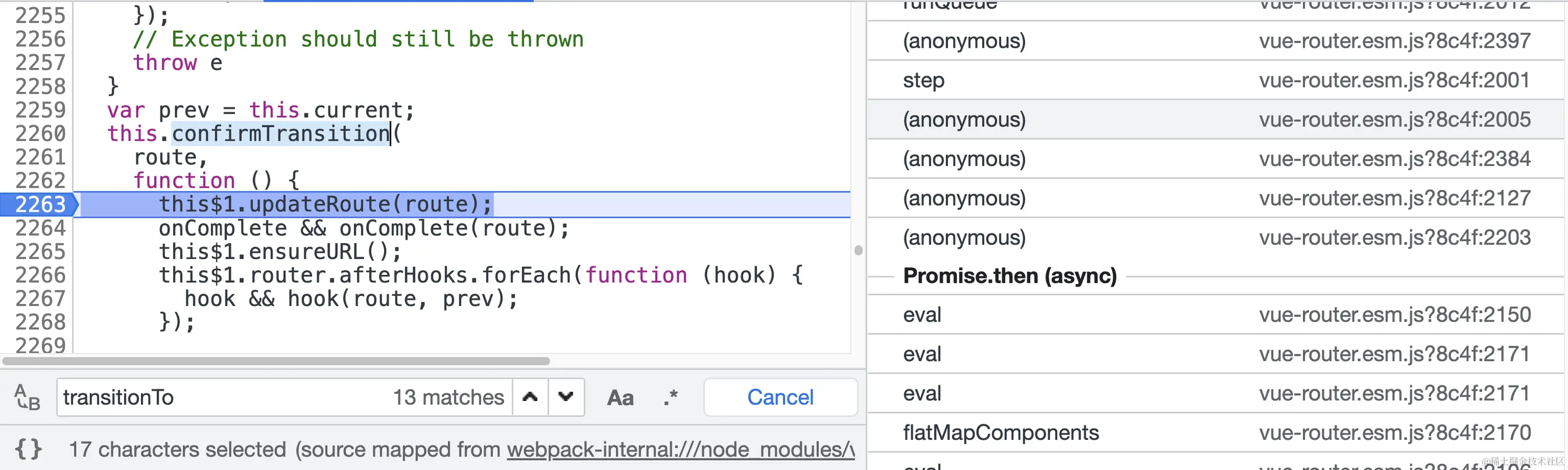
Task: Jump to next search match
Action: coord(566,397)
